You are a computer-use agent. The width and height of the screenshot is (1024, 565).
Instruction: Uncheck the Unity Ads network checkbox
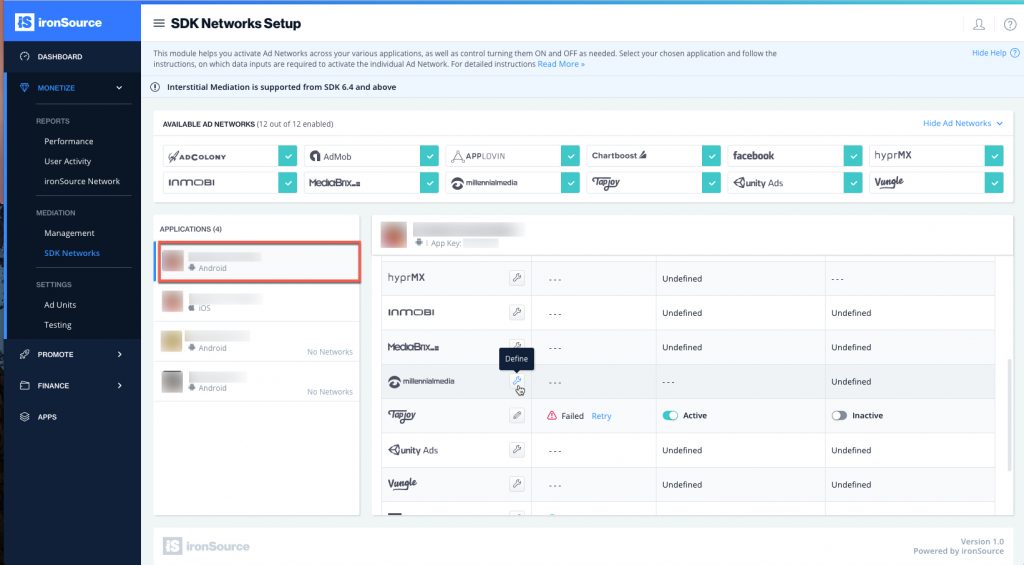[x=853, y=183]
